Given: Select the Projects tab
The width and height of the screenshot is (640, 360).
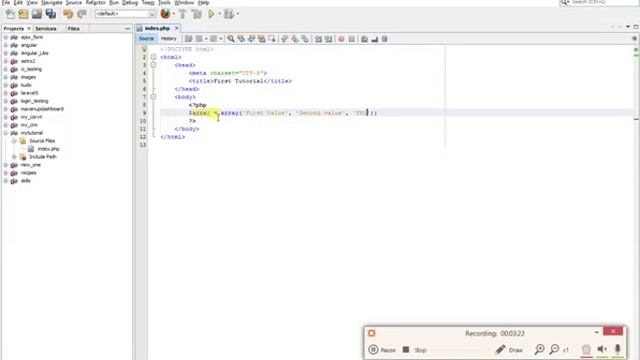Looking at the screenshot, I should coord(14,29).
